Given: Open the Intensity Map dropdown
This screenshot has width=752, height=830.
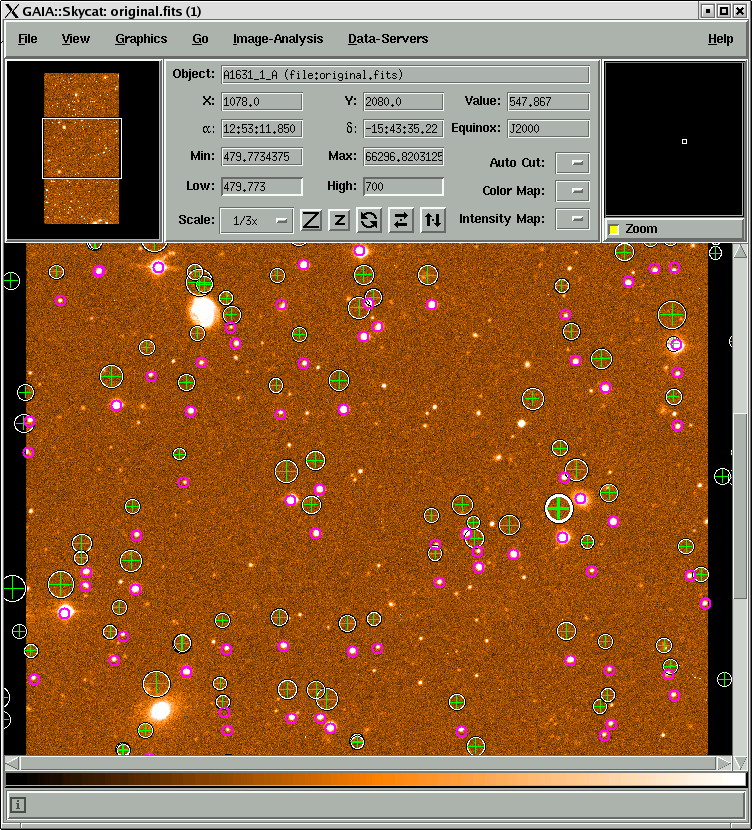Looking at the screenshot, I should coord(573,219).
